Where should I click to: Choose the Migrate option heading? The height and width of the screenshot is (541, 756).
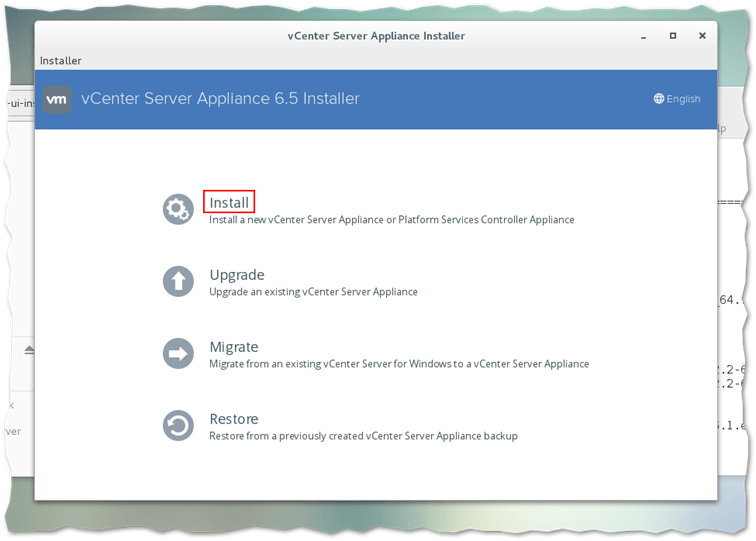[234, 347]
